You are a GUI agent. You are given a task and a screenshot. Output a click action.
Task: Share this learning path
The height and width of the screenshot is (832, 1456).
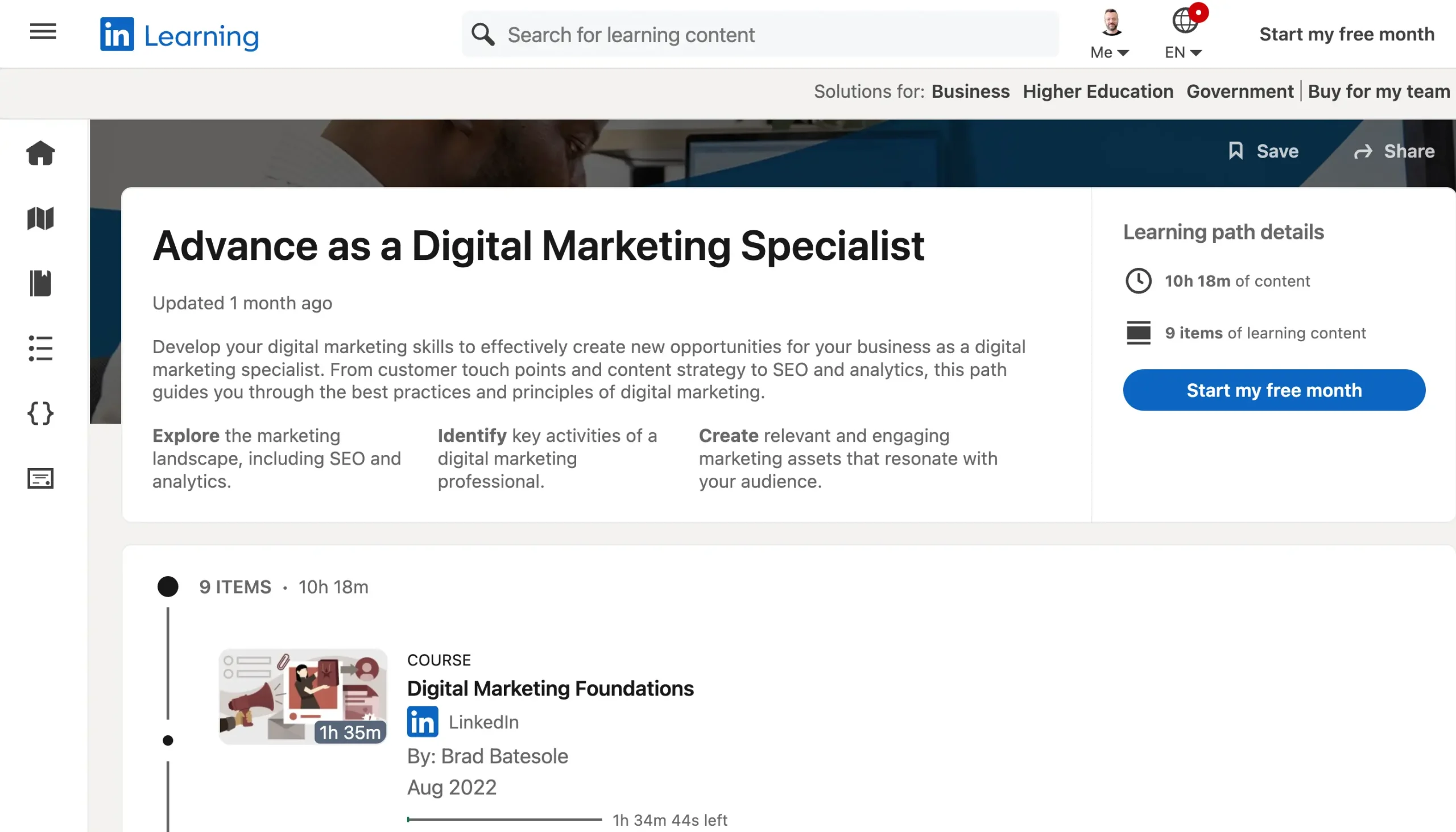pos(1394,151)
